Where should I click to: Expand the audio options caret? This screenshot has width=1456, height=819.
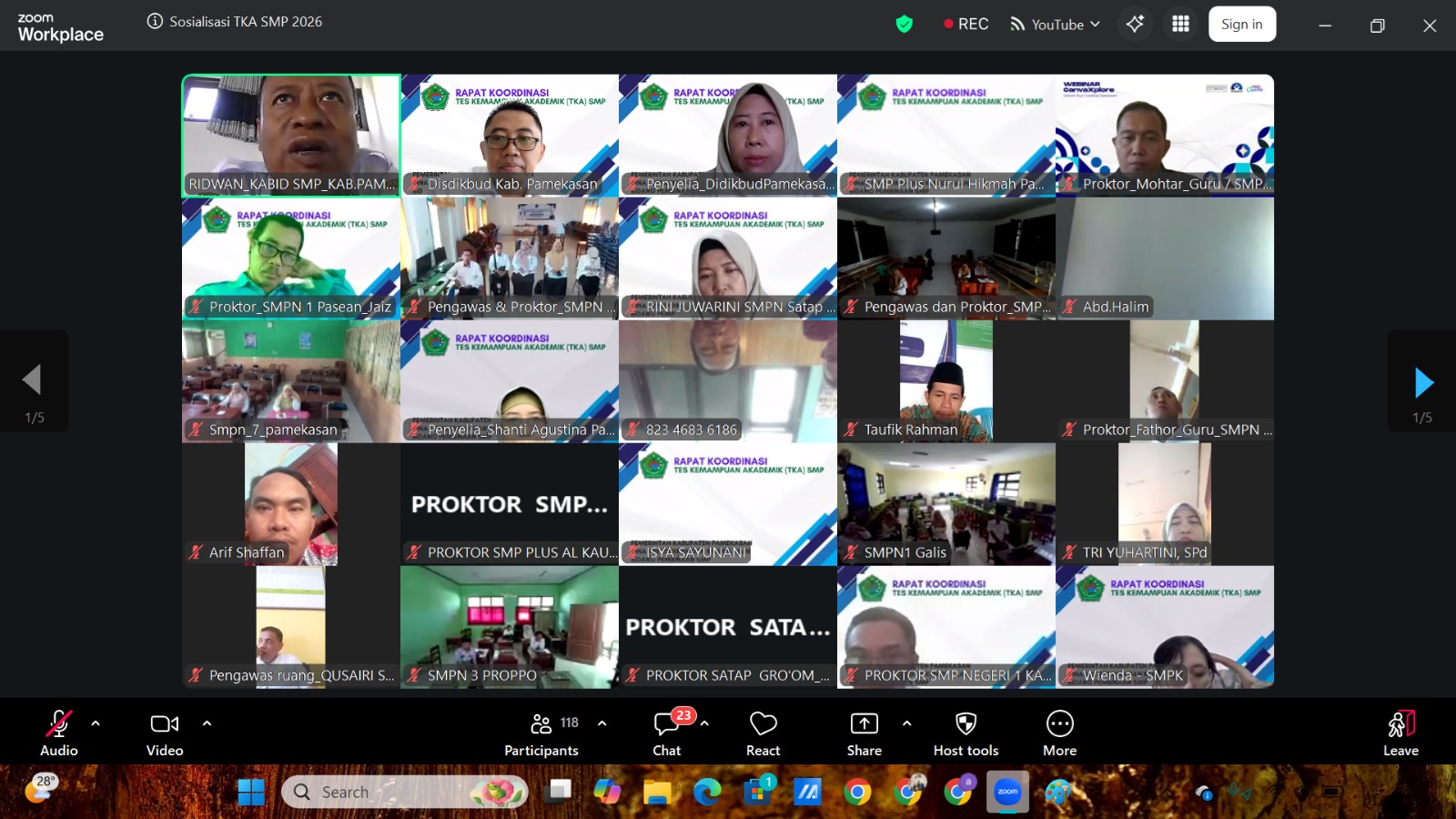coord(96,723)
